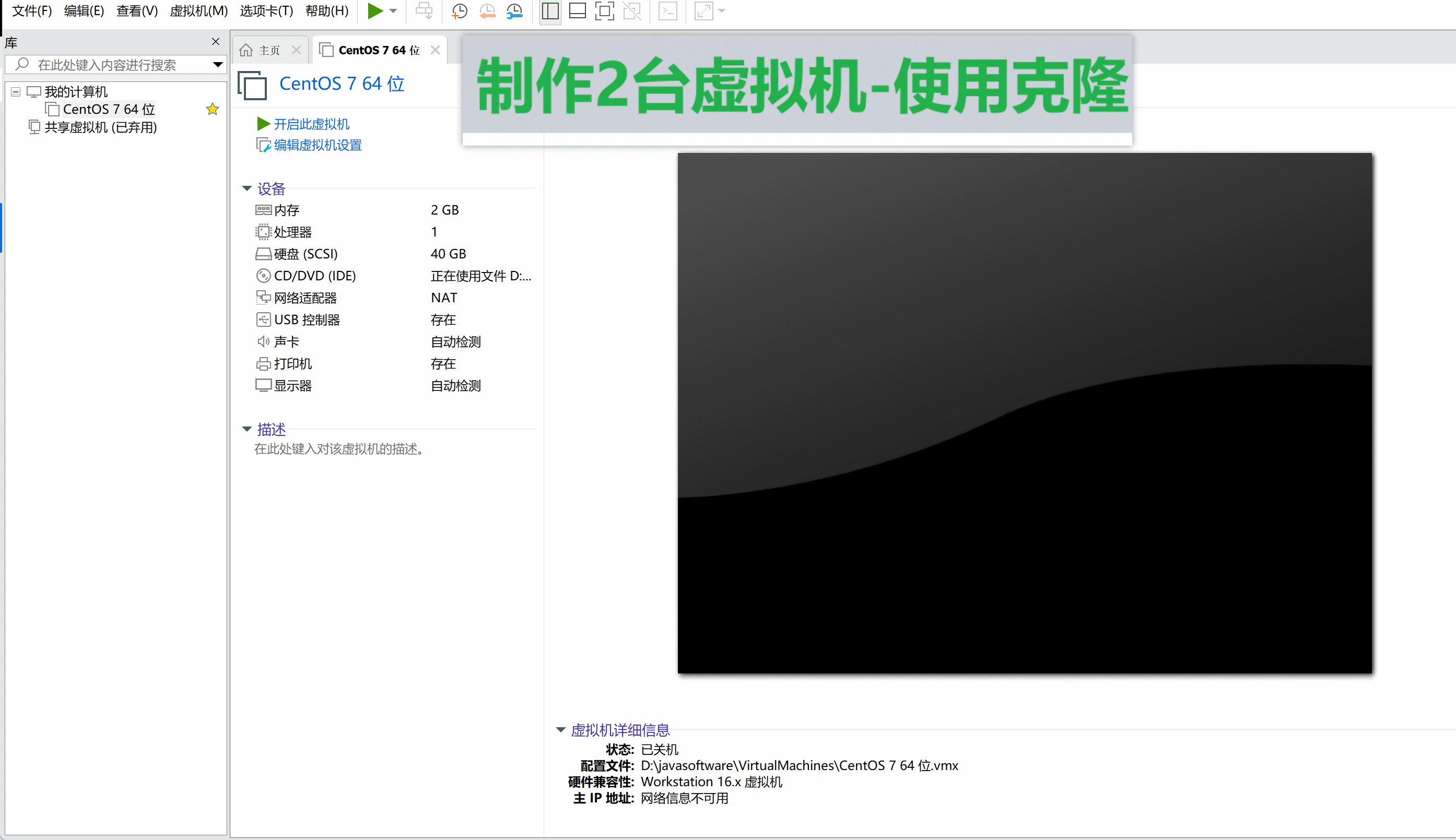Open the stretch display dropdown arrow

[721, 11]
